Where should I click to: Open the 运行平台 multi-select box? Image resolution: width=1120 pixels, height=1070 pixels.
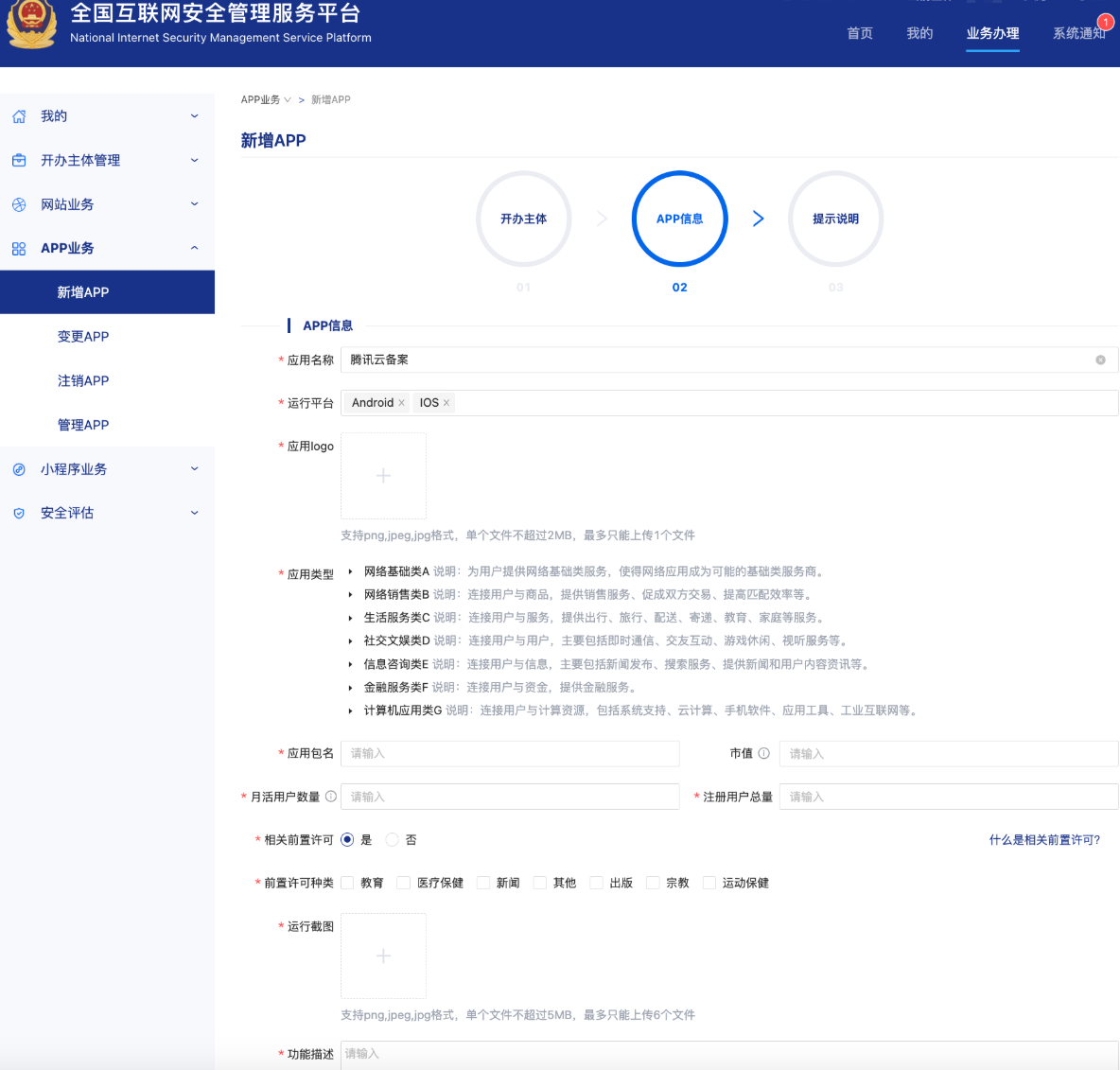pyautogui.click(x=729, y=403)
